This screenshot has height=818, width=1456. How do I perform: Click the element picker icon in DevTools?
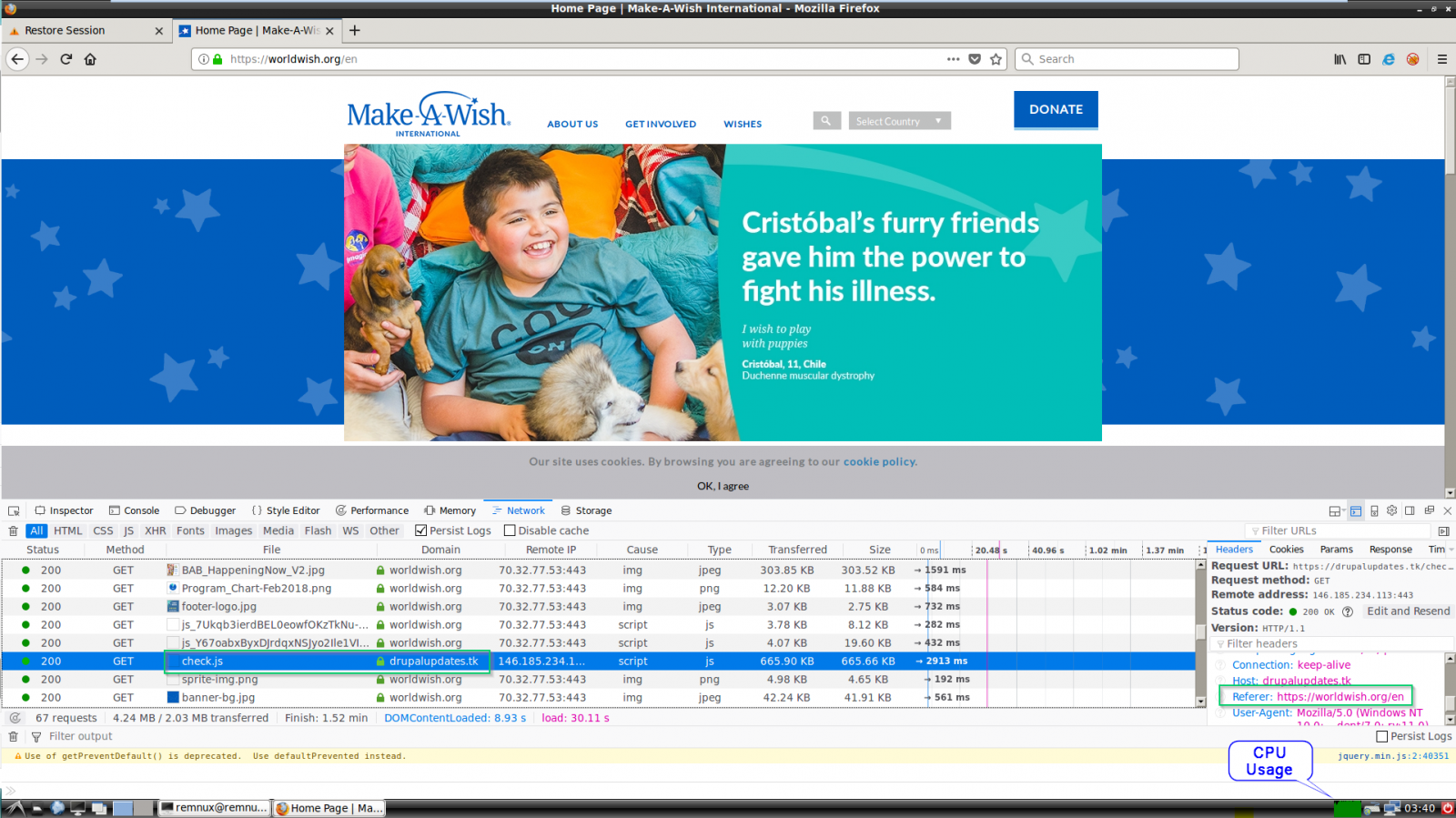point(14,510)
